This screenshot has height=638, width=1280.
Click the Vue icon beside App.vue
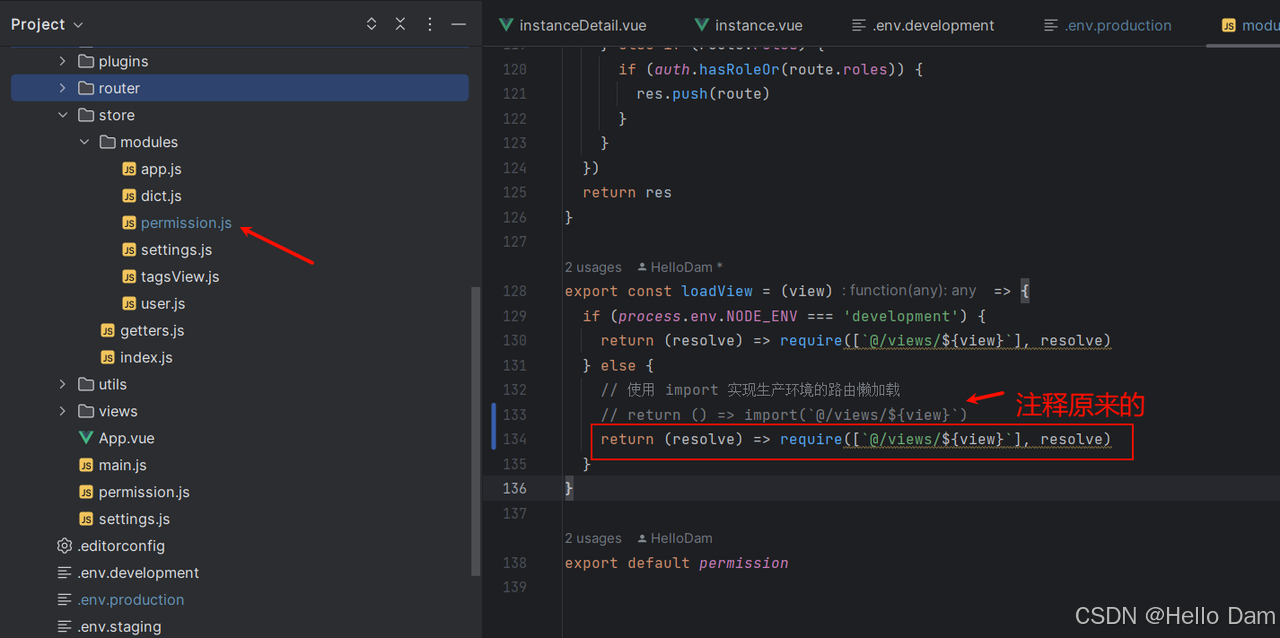[86, 438]
